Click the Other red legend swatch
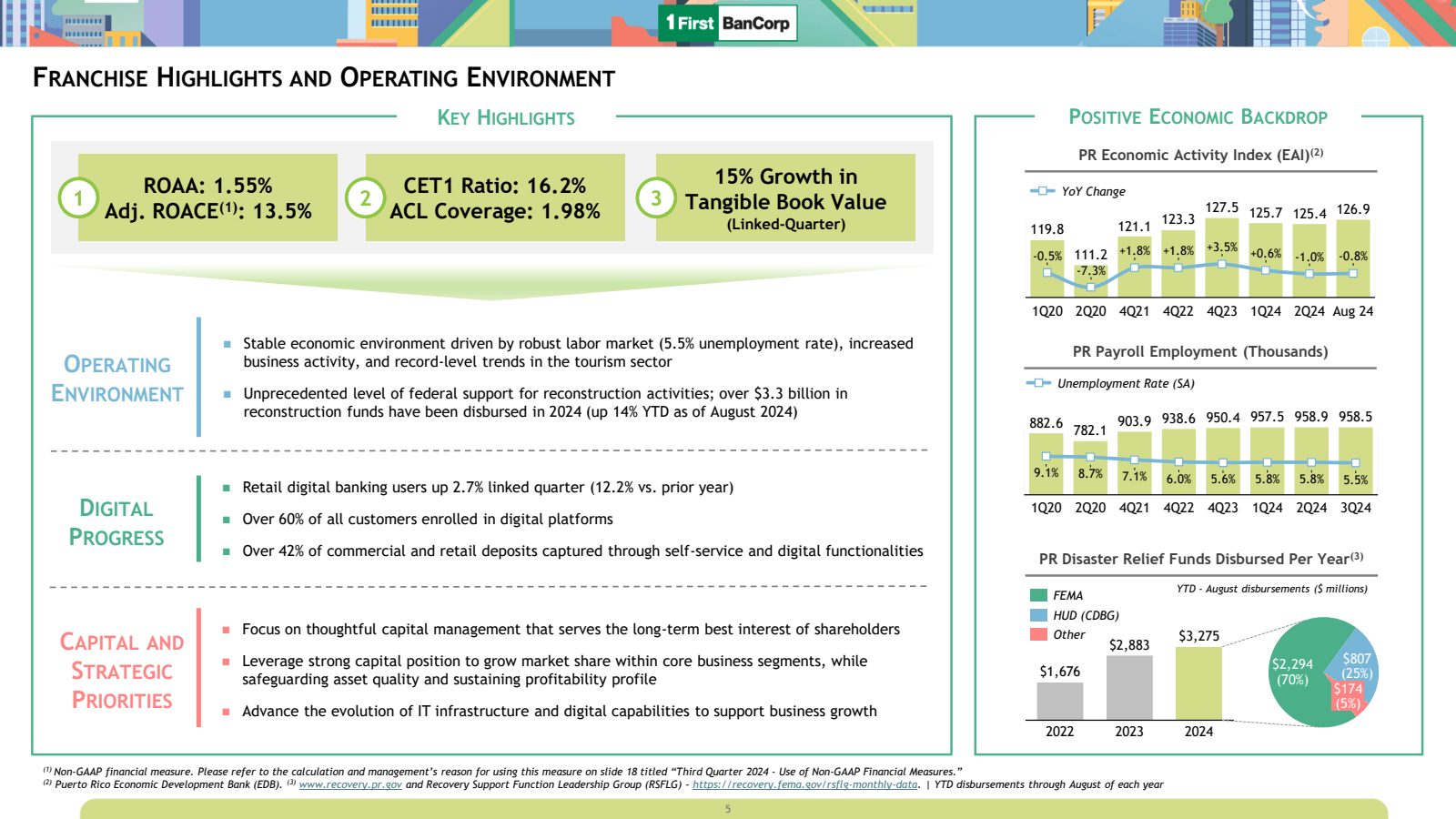The width and height of the screenshot is (1456, 819). coord(1038,634)
